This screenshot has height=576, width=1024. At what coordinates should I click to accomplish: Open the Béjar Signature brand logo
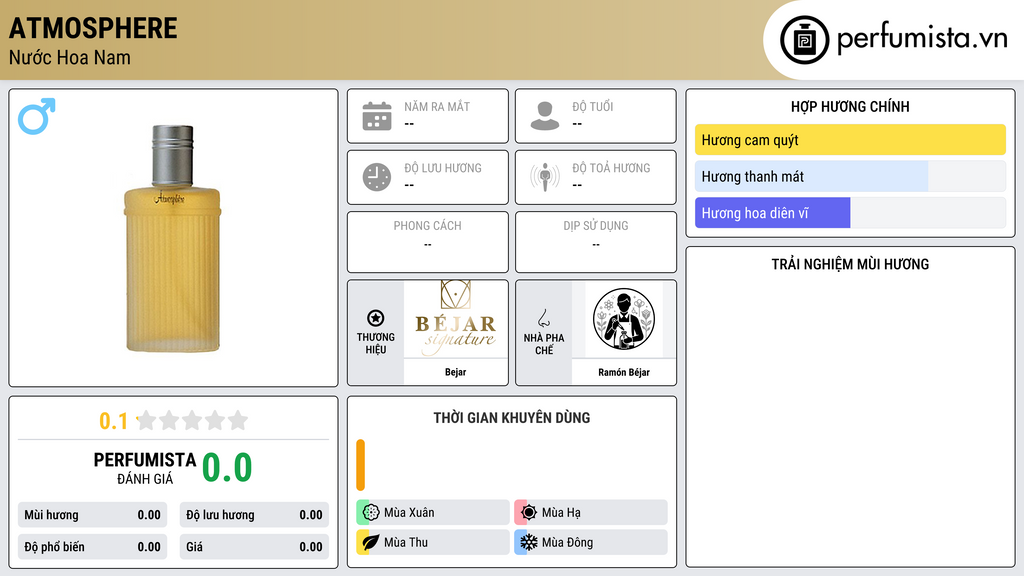coord(455,319)
